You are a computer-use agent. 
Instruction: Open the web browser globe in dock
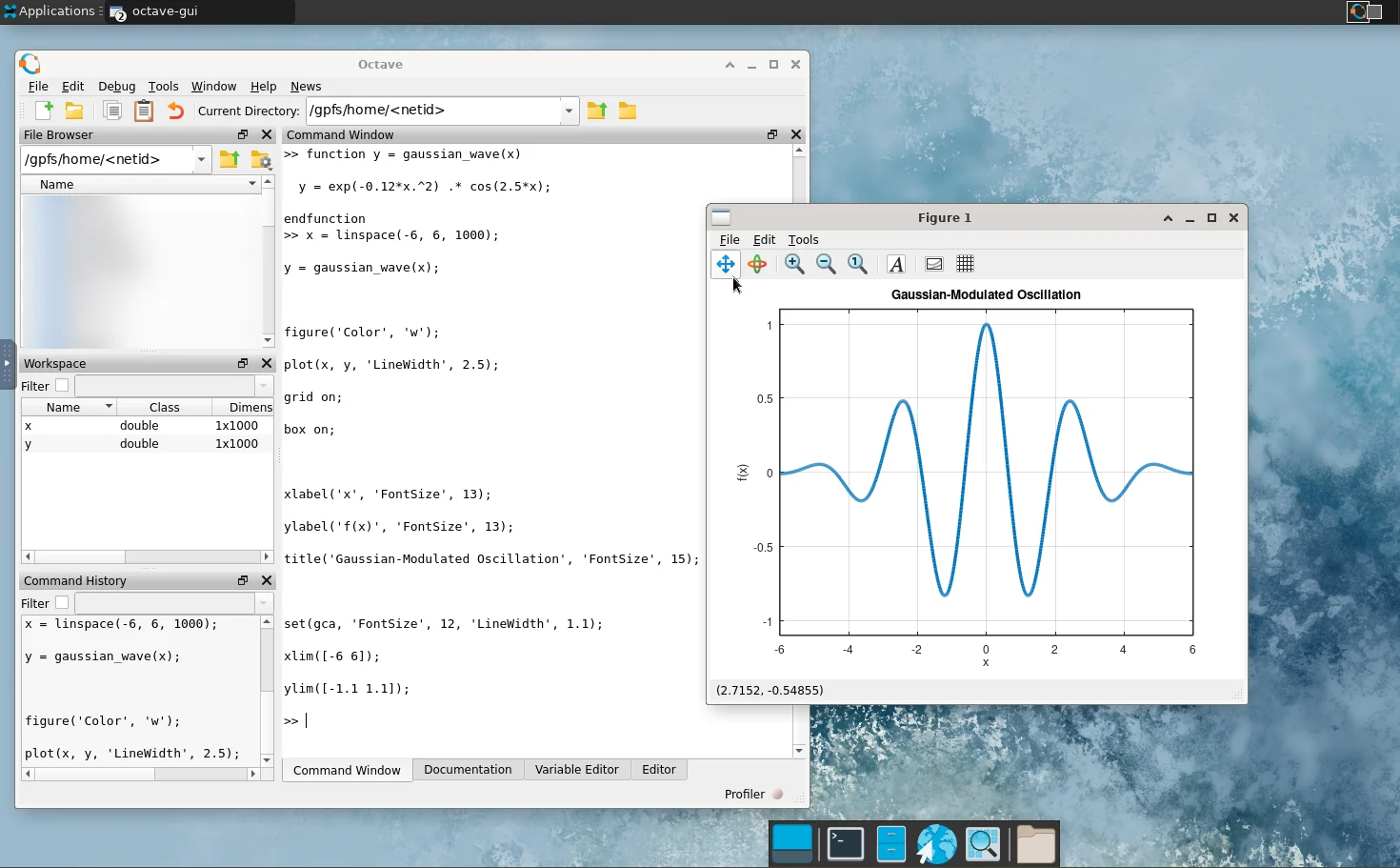coord(937,844)
